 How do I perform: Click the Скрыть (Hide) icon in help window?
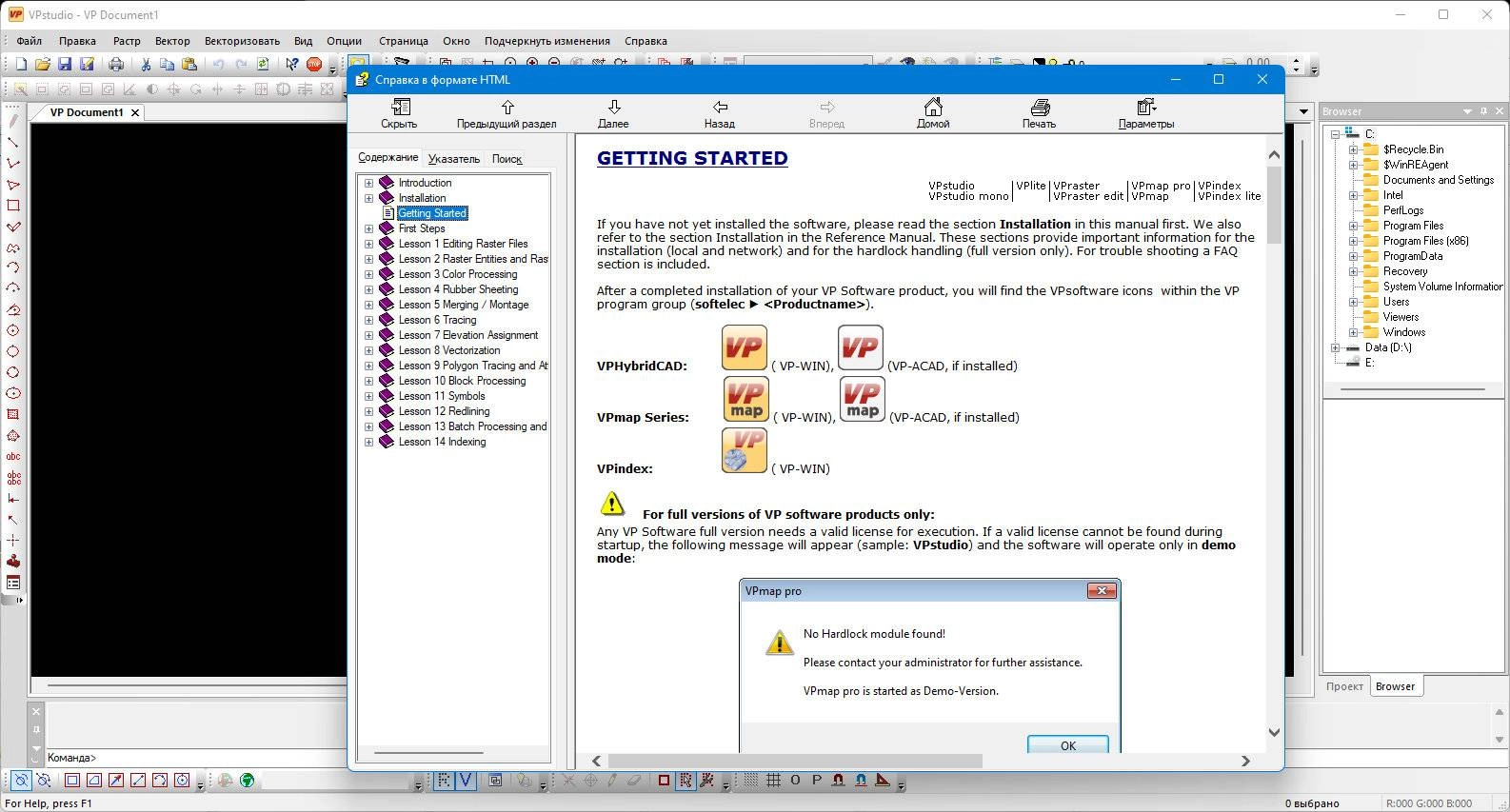pyautogui.click(x=399, y=112)
